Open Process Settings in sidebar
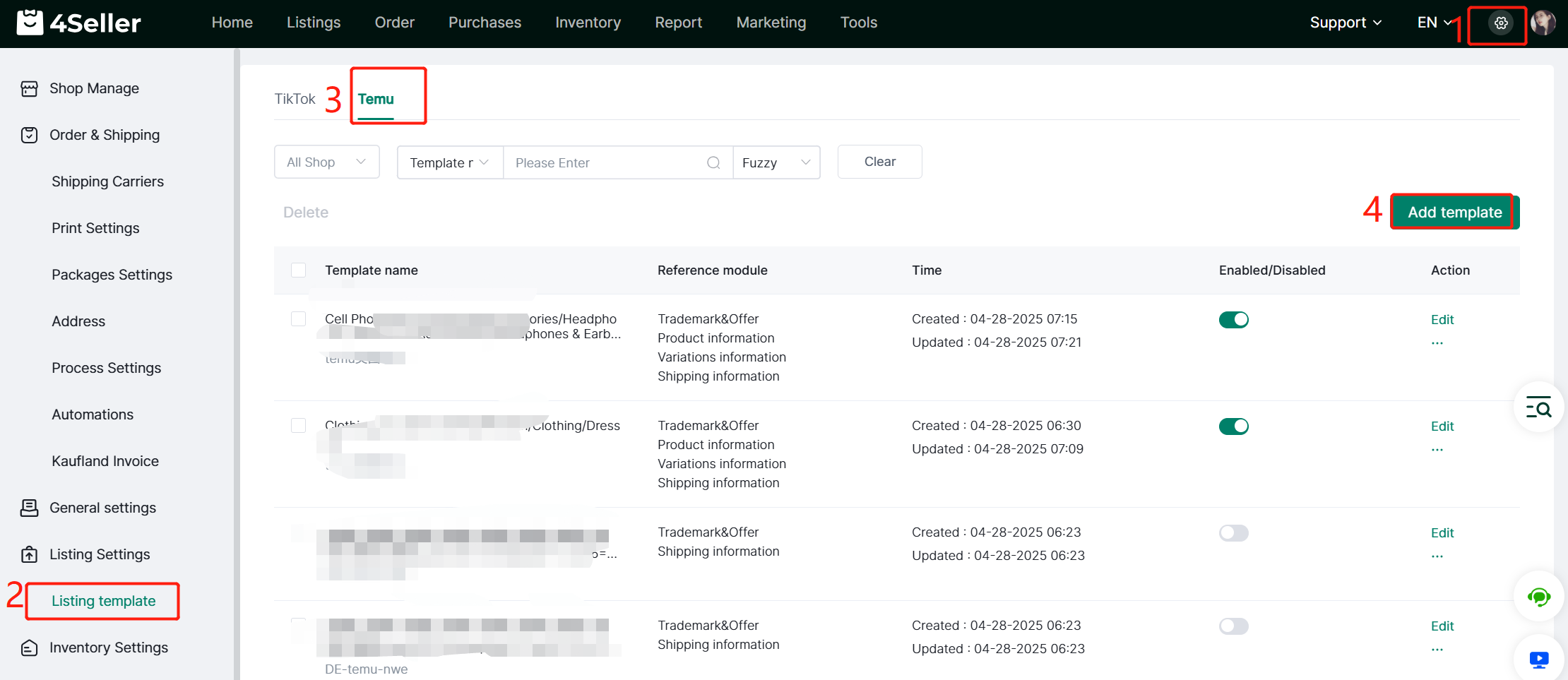 tap(106, 368)
